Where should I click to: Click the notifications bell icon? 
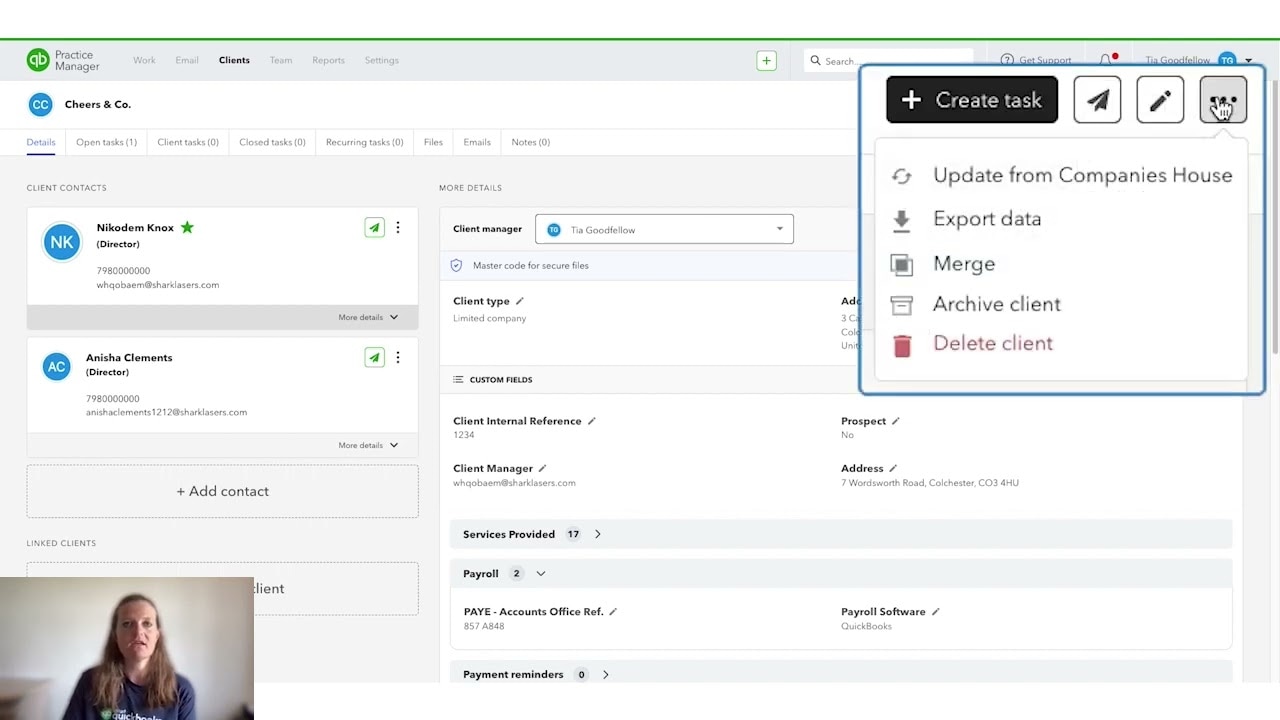(x=1106, y=61)
